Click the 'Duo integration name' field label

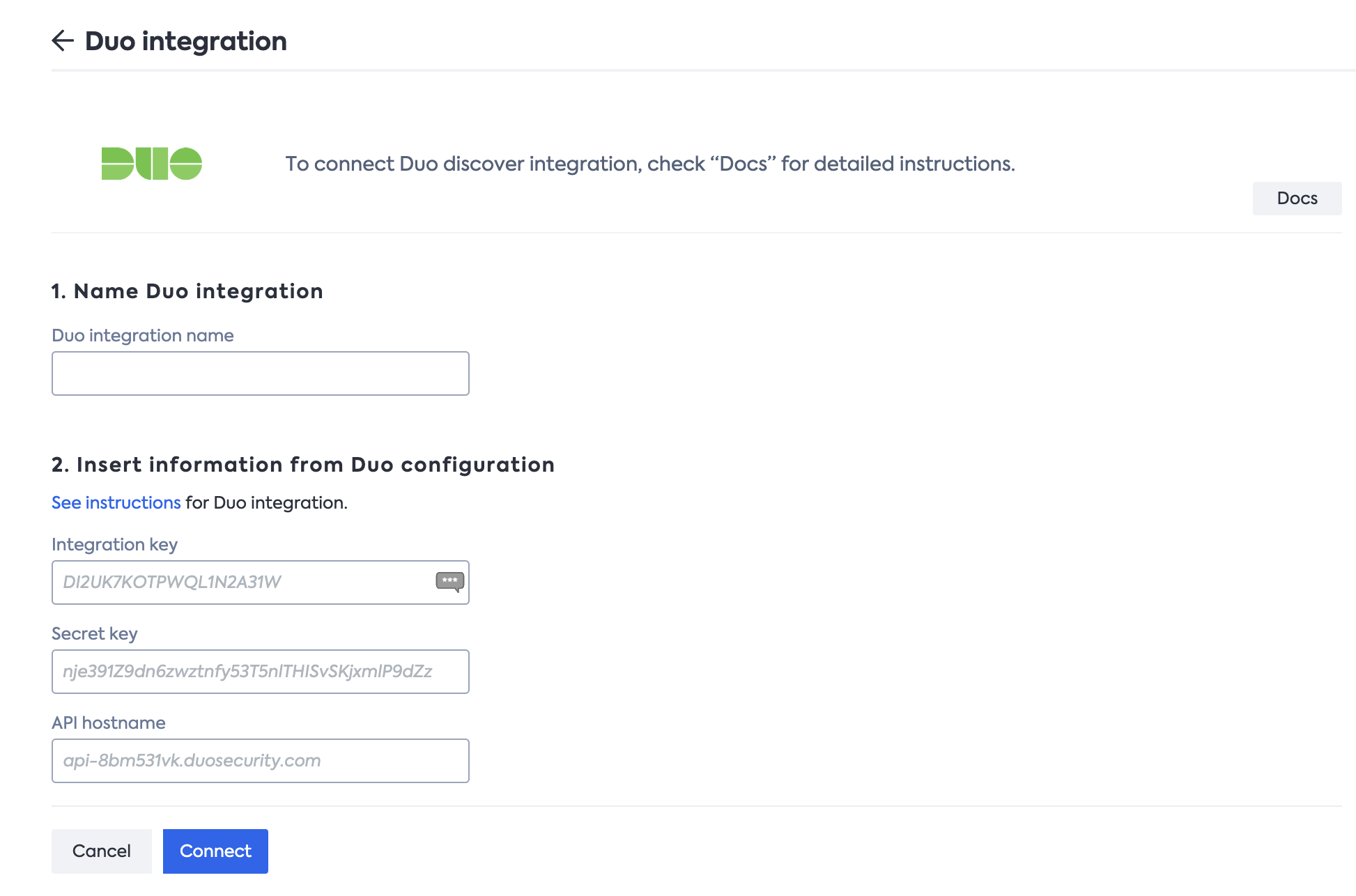click(142, 336)
